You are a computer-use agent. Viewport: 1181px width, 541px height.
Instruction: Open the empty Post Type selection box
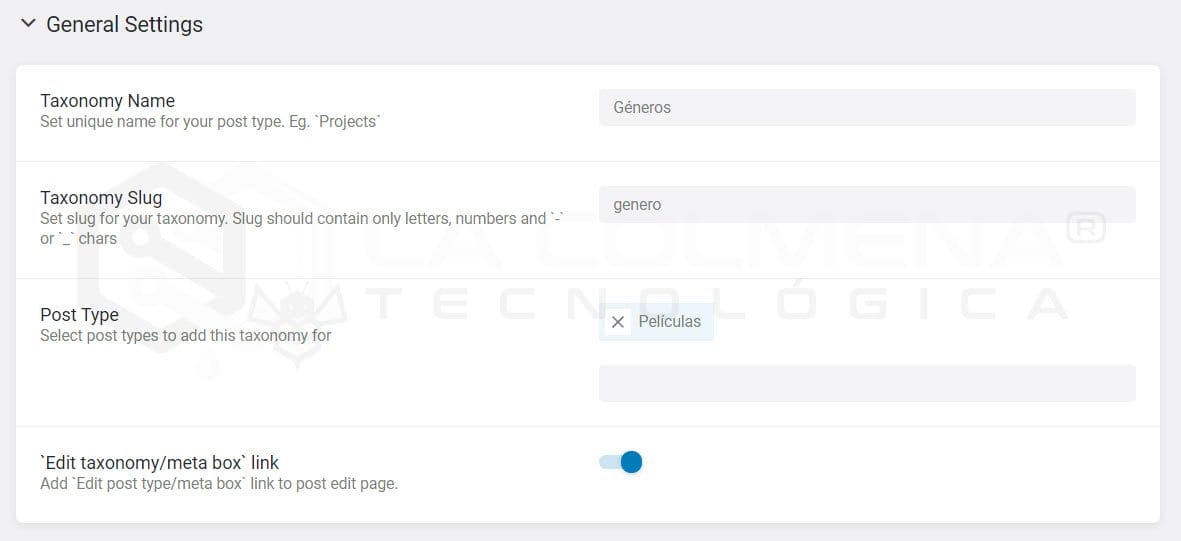point(866,383)
